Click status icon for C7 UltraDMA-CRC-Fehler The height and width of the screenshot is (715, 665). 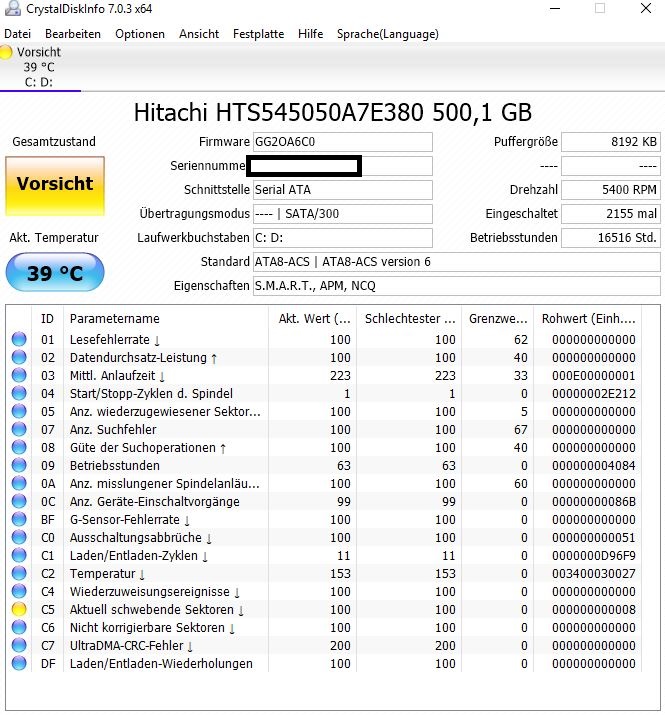pyautogui.click(x=19, y=645)
